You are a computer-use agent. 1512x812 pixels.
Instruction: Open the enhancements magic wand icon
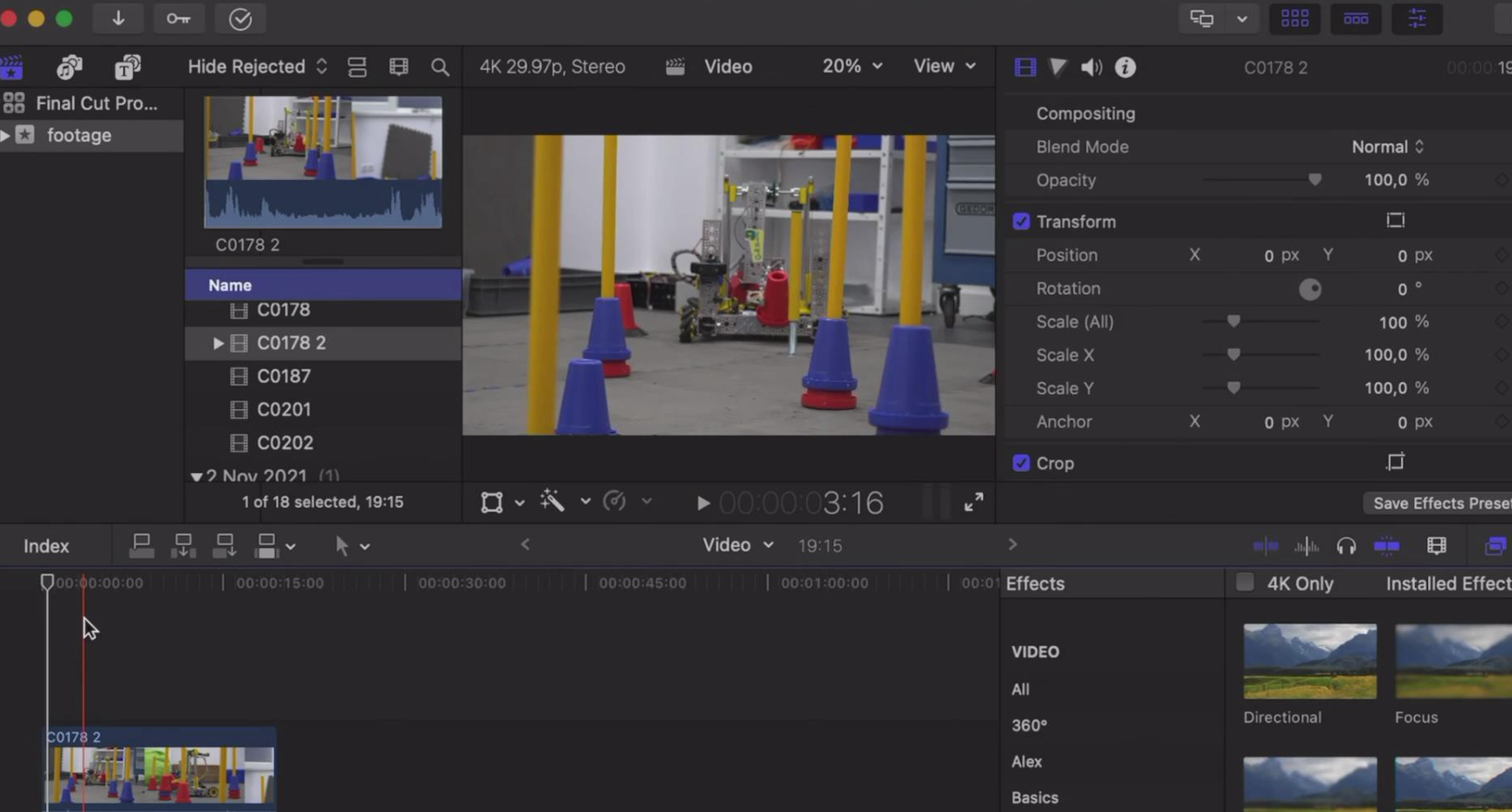[552, 501]
